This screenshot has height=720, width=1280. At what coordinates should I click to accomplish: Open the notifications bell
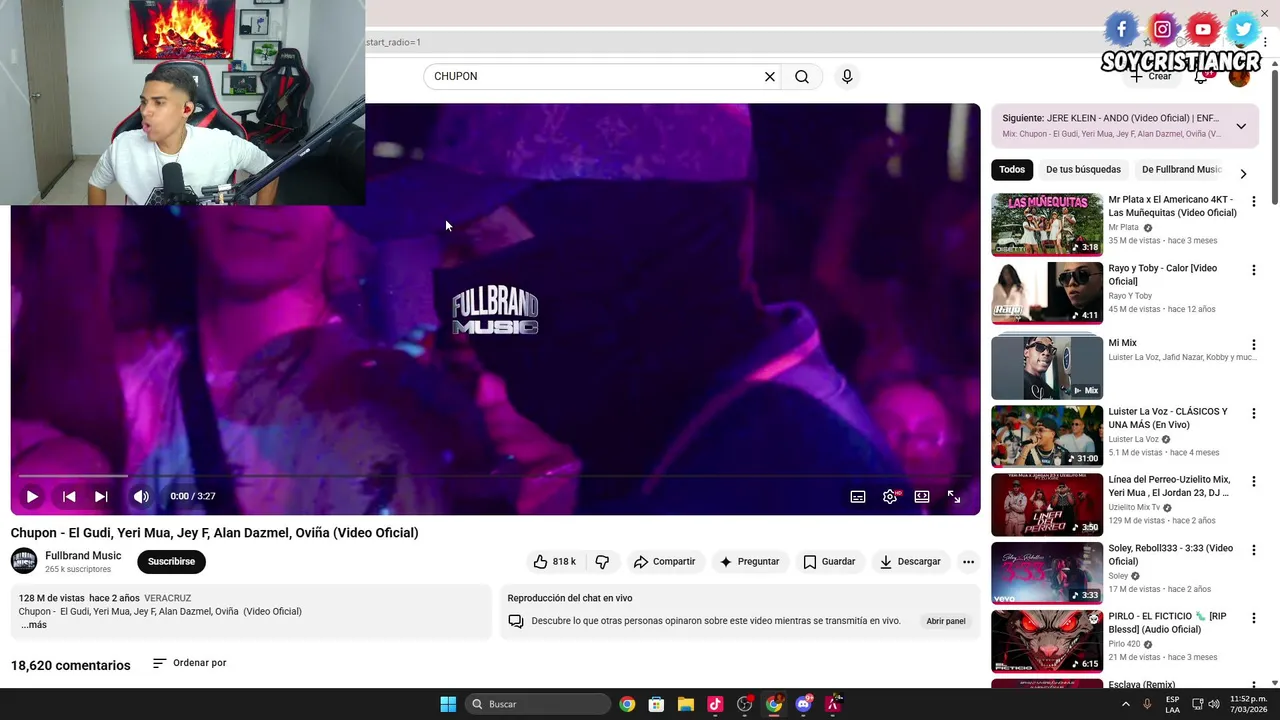[1201, 76]
